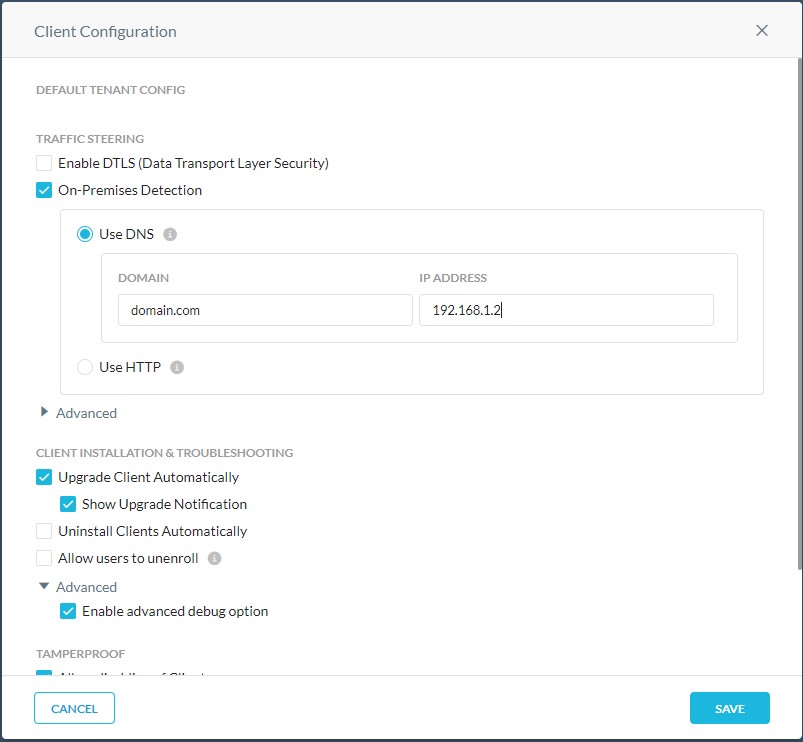Open the Use DNS info tooltip icon

click(167, 234)
